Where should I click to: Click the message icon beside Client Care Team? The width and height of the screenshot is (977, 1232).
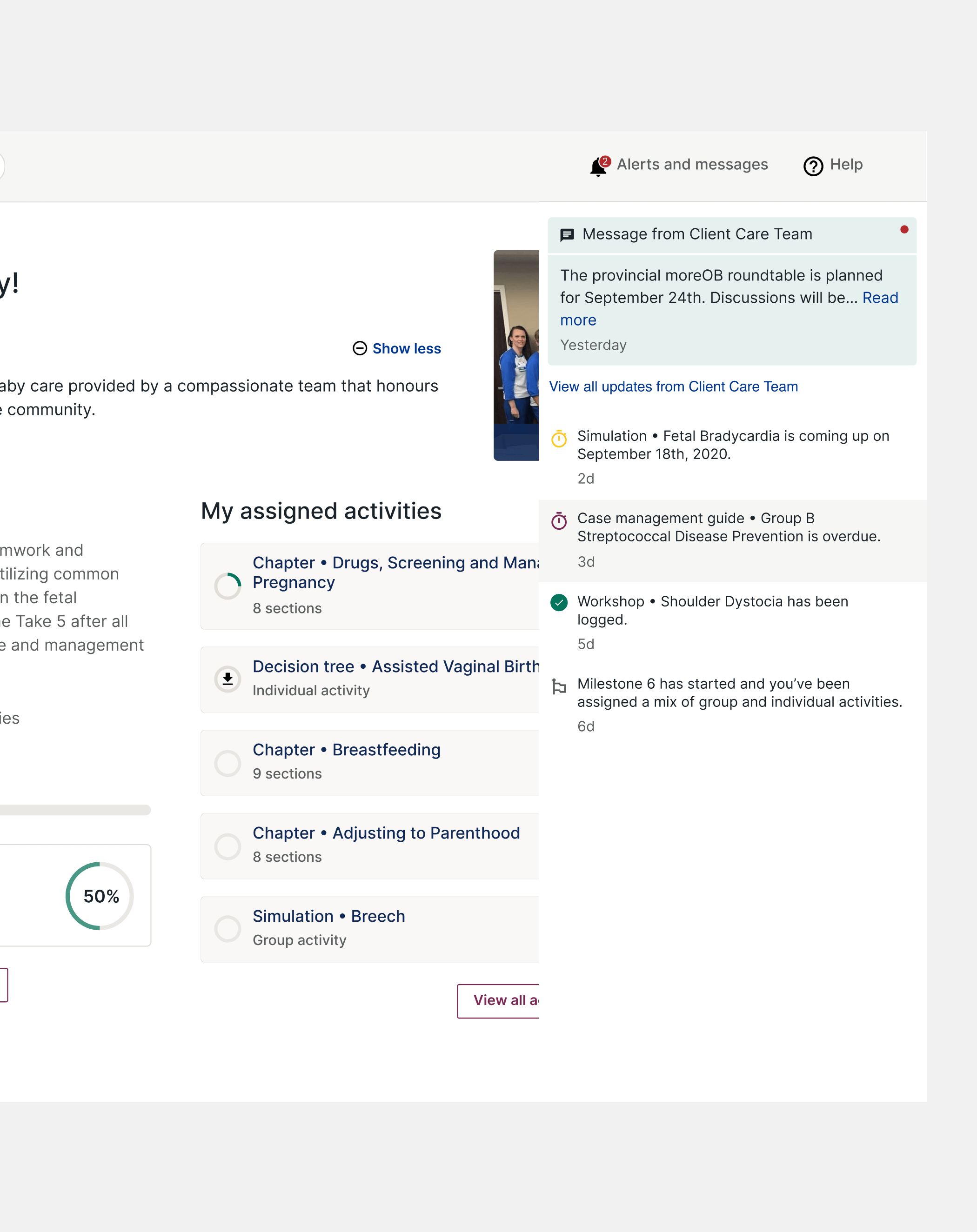[567, 235]
